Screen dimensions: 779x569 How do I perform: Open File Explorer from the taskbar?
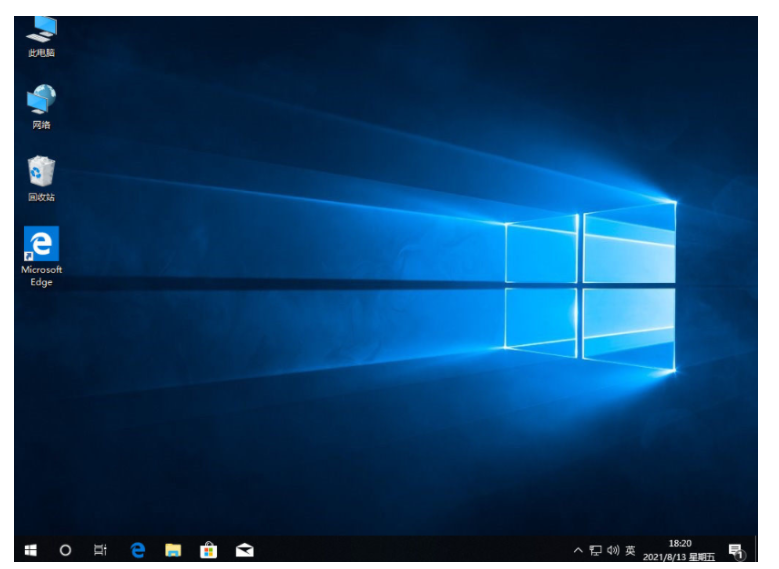tap(173, 549)
